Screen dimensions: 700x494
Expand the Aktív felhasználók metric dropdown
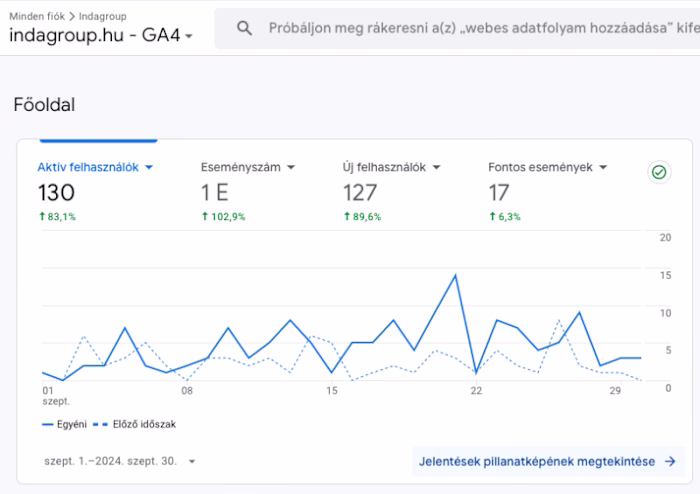click(149, 167)
